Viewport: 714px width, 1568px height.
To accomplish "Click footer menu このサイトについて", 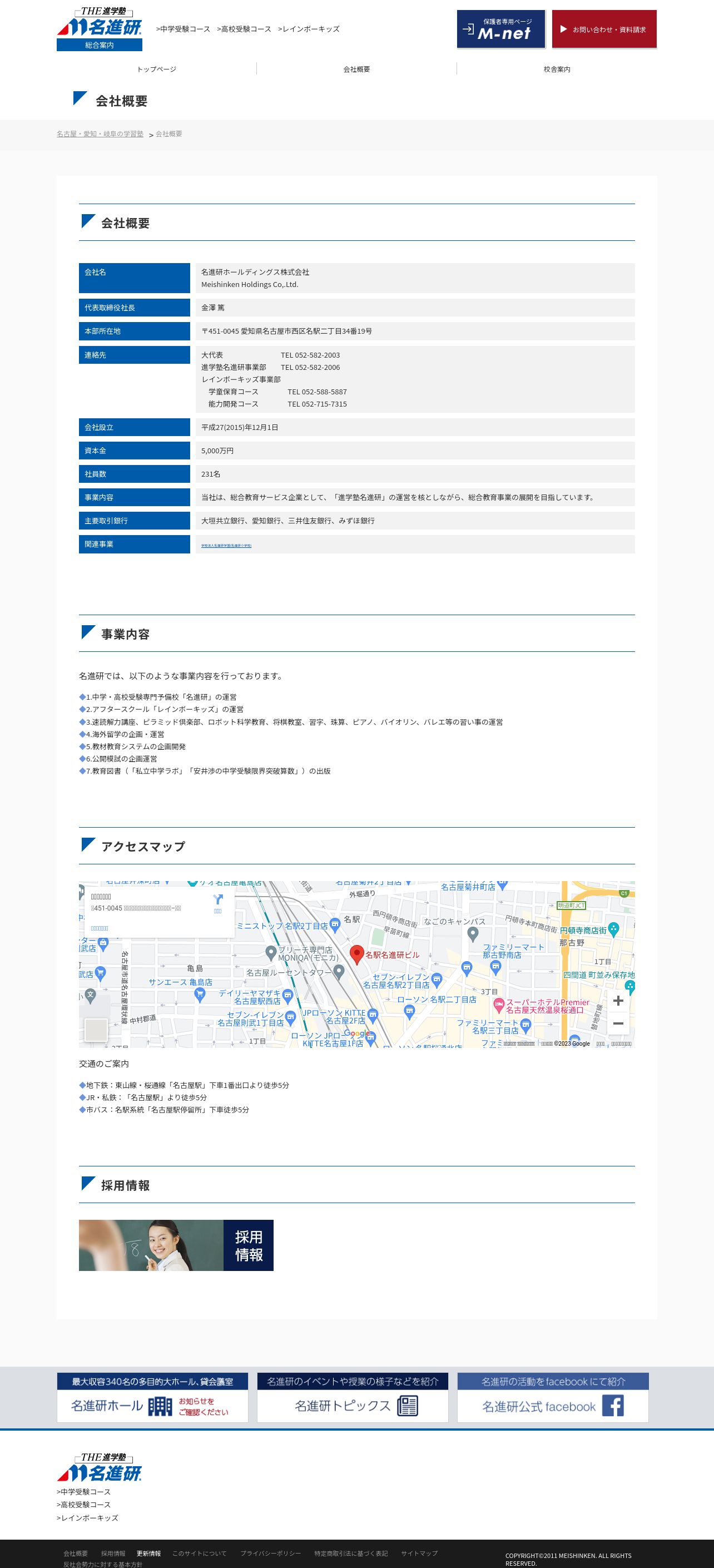I will 199,1553.
